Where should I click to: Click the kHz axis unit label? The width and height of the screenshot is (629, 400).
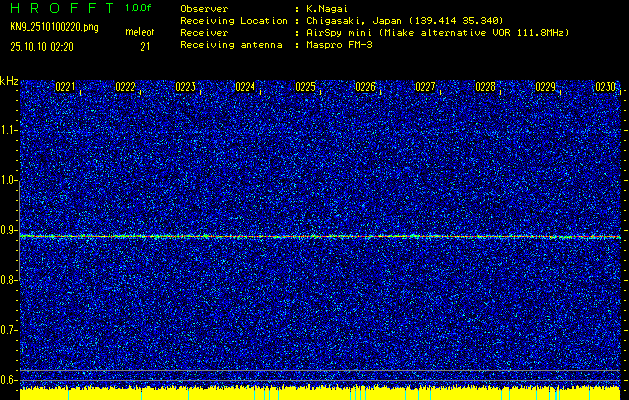coord(9,80)
